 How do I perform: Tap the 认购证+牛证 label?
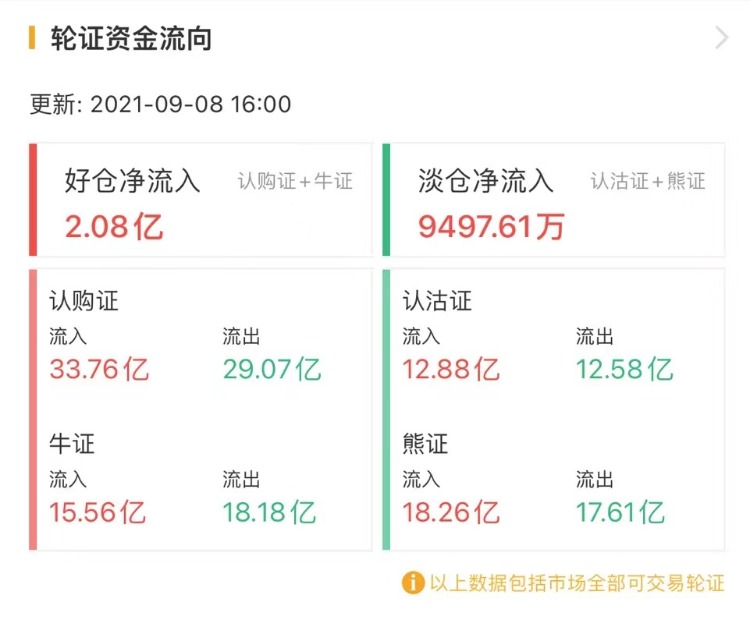click(x=295, y=182)
